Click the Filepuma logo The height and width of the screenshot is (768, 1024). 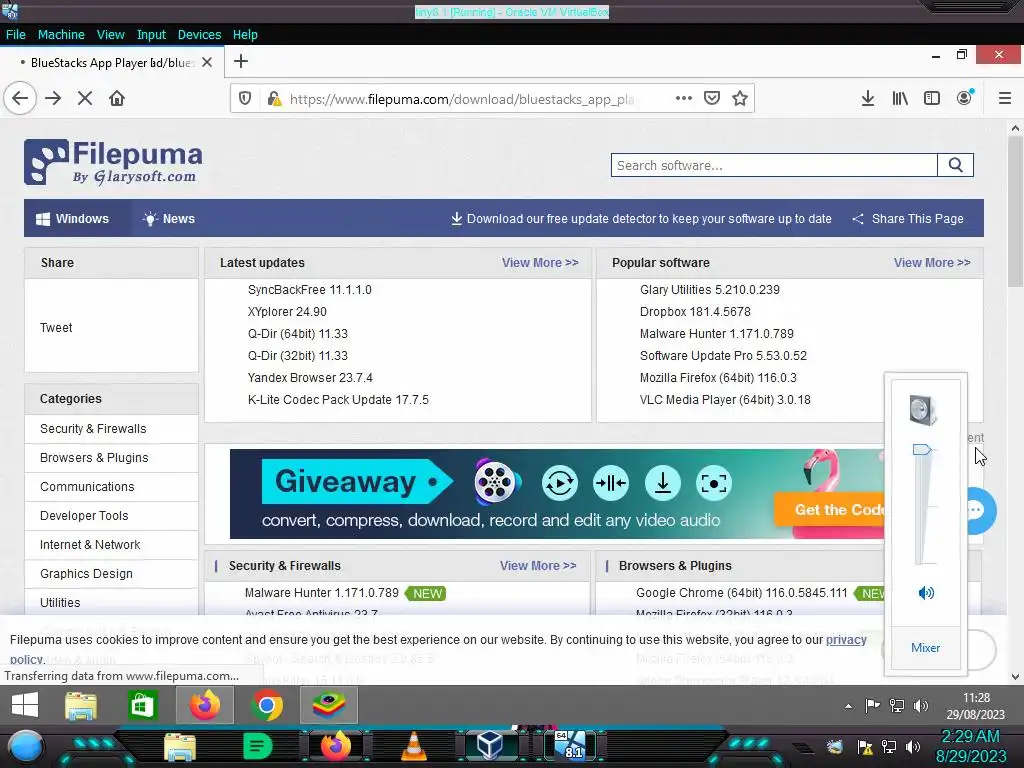[x=113, y=162]
